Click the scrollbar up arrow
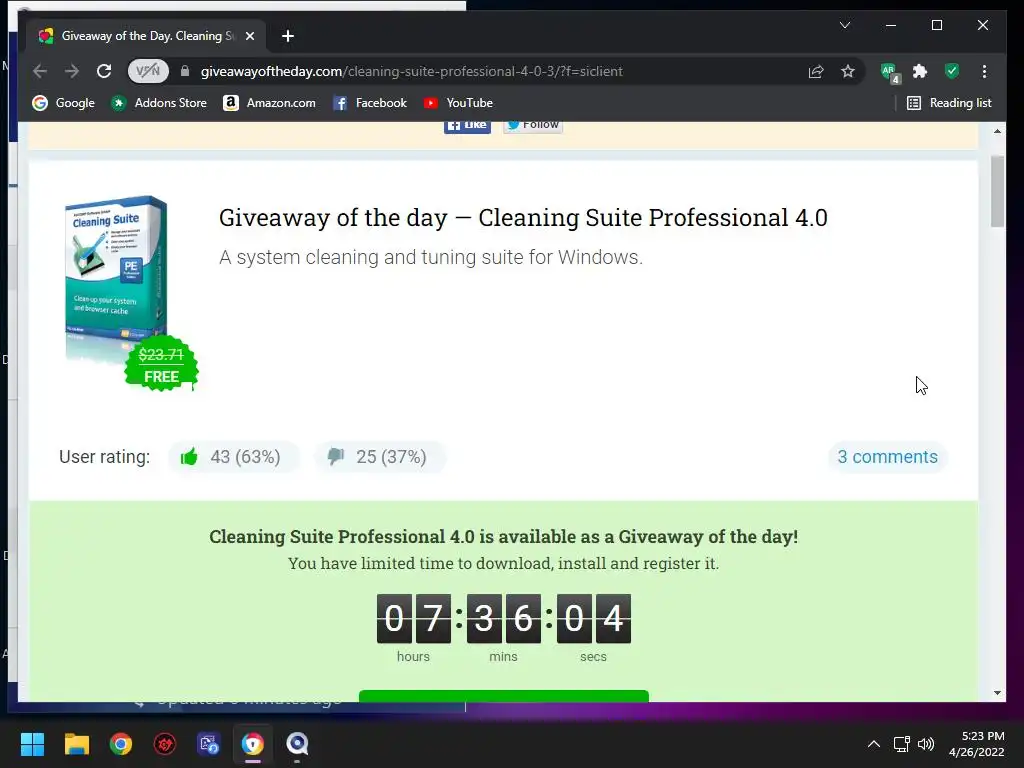The width and height of the screenshot is (1024, 768). pos(997,131)
